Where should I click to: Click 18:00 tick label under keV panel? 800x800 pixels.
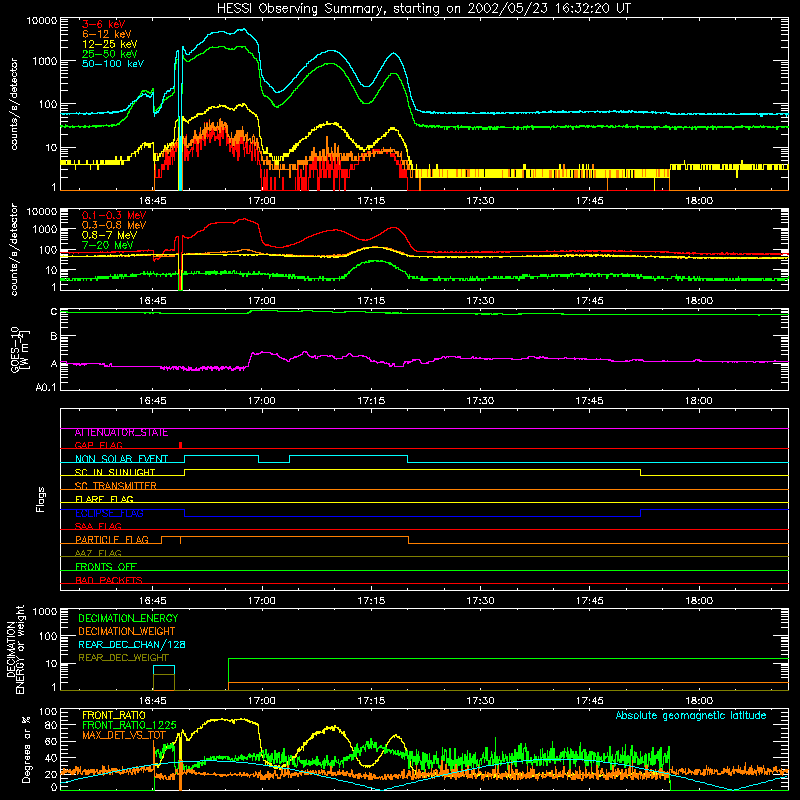coord(698,201)
